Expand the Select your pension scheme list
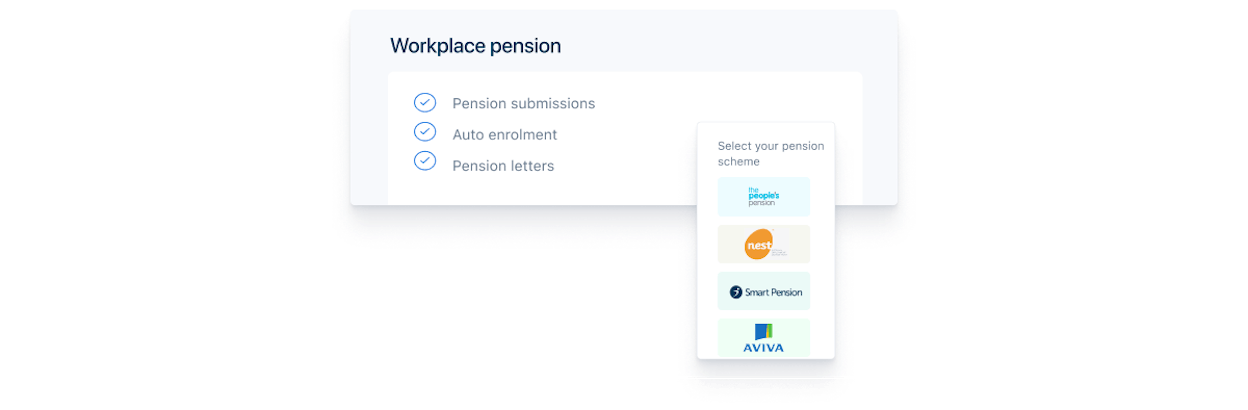1248x410 pixels. [770, 153]
